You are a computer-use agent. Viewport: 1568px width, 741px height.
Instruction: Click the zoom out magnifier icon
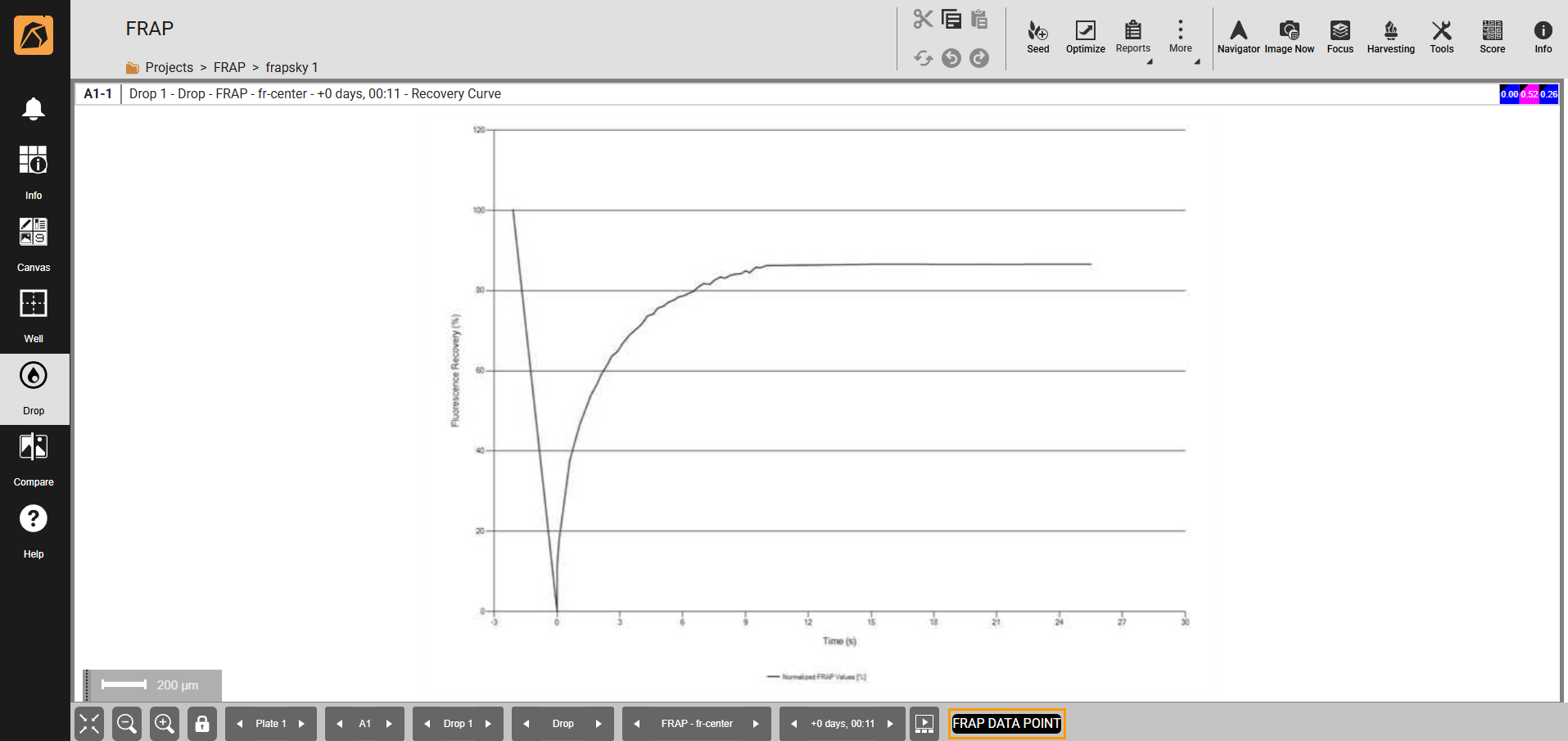coord(127,724)
